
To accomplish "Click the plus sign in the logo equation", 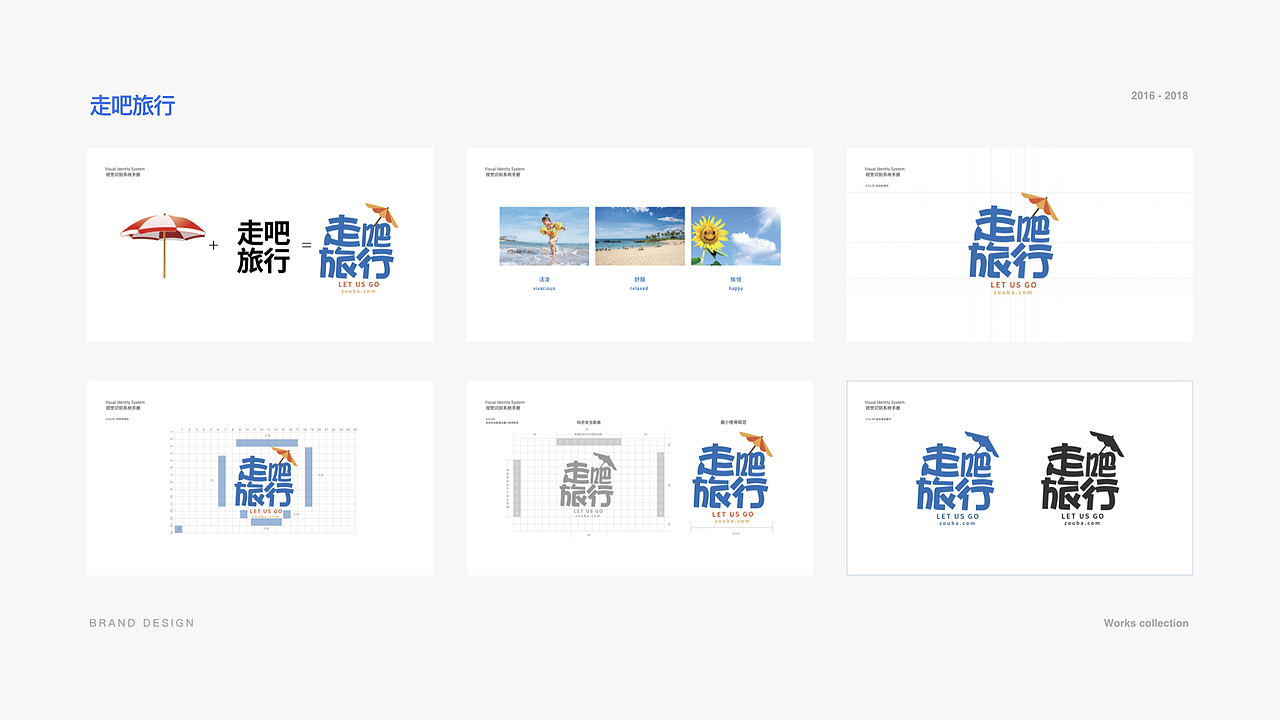I will click(x=214, y=245).
